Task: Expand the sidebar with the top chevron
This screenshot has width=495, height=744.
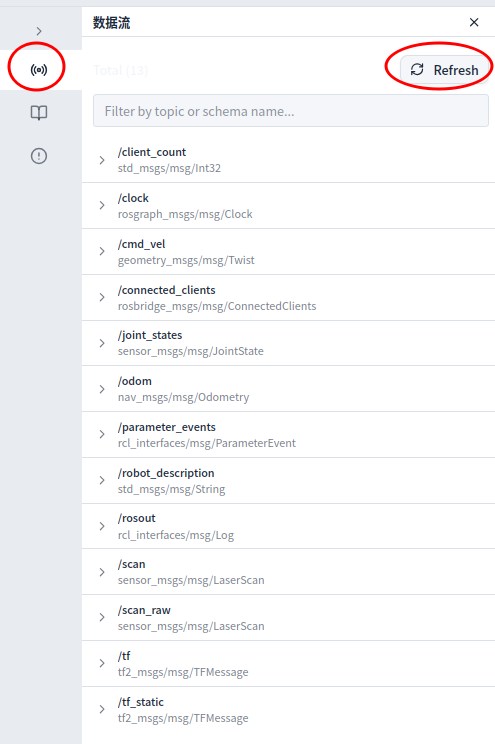Action: [x=39, y=31]
